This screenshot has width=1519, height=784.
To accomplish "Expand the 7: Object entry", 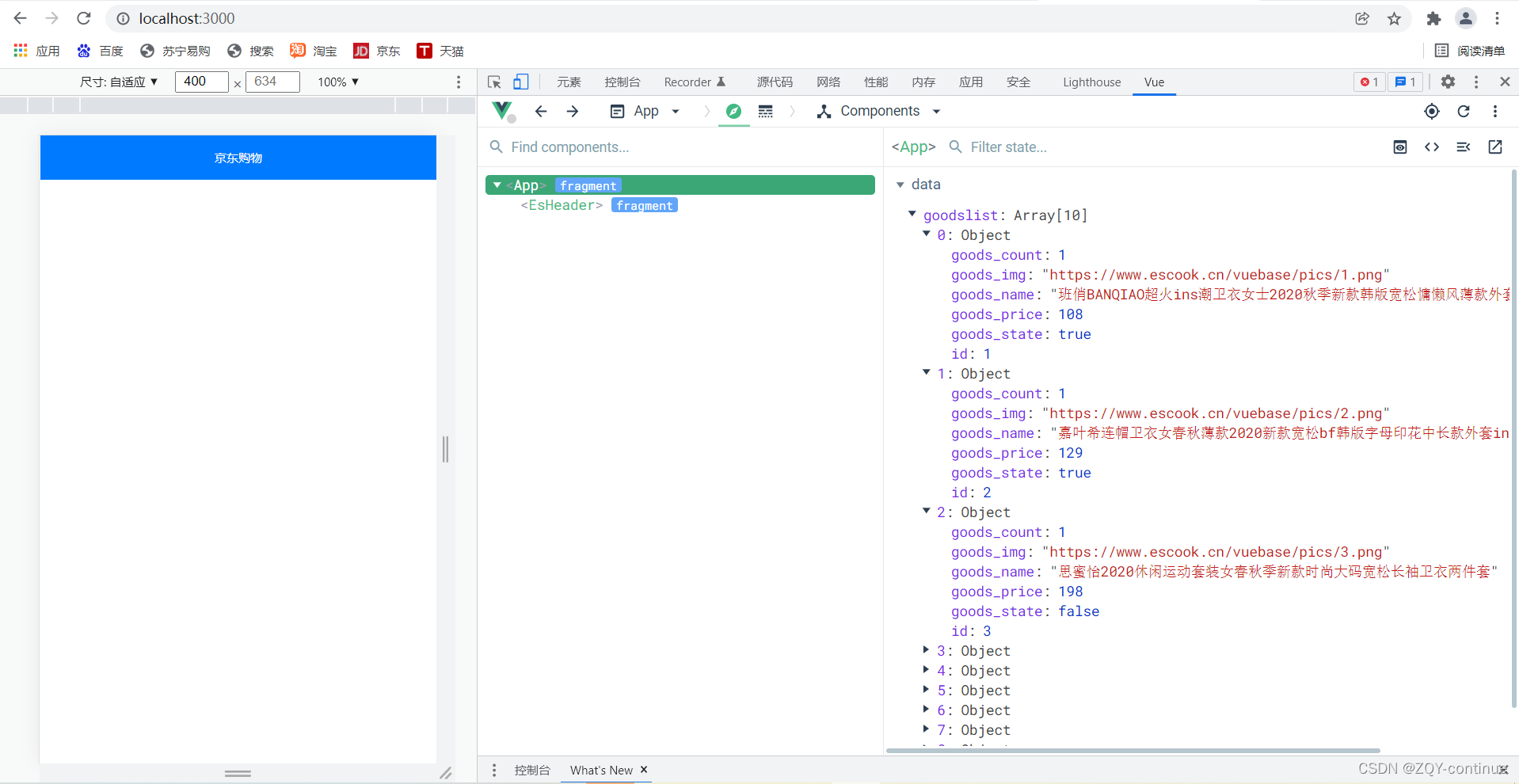I will (x=926, y=729).
